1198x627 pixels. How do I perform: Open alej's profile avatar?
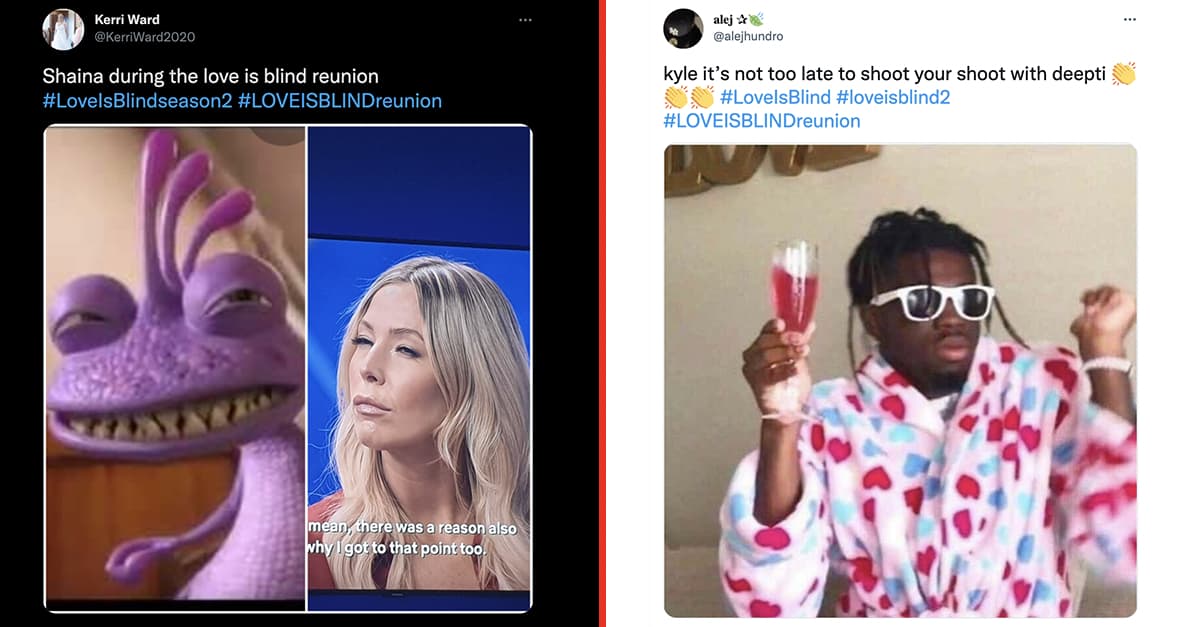tap(683, 28)
